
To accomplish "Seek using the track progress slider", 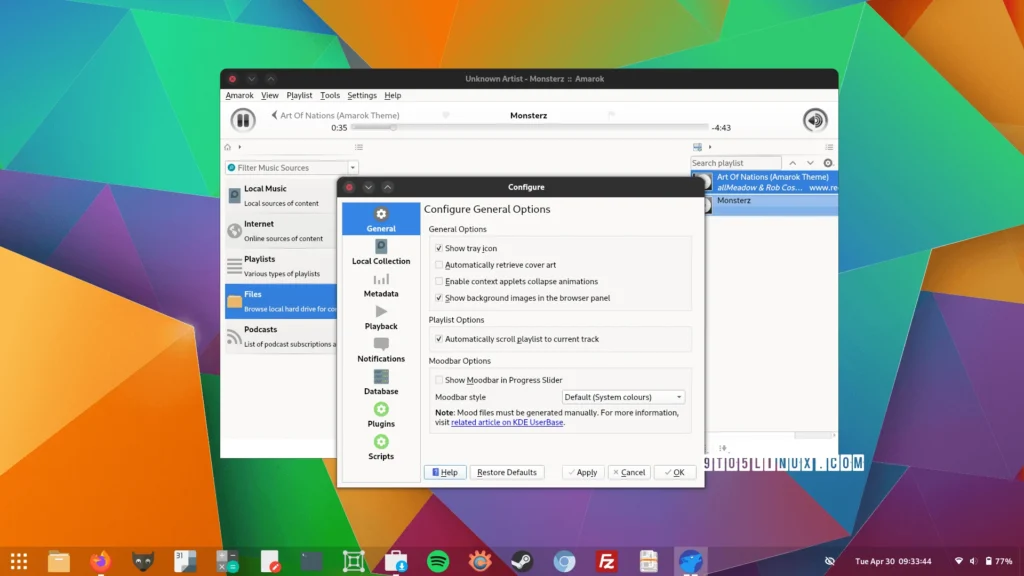I will pos(530,127).
